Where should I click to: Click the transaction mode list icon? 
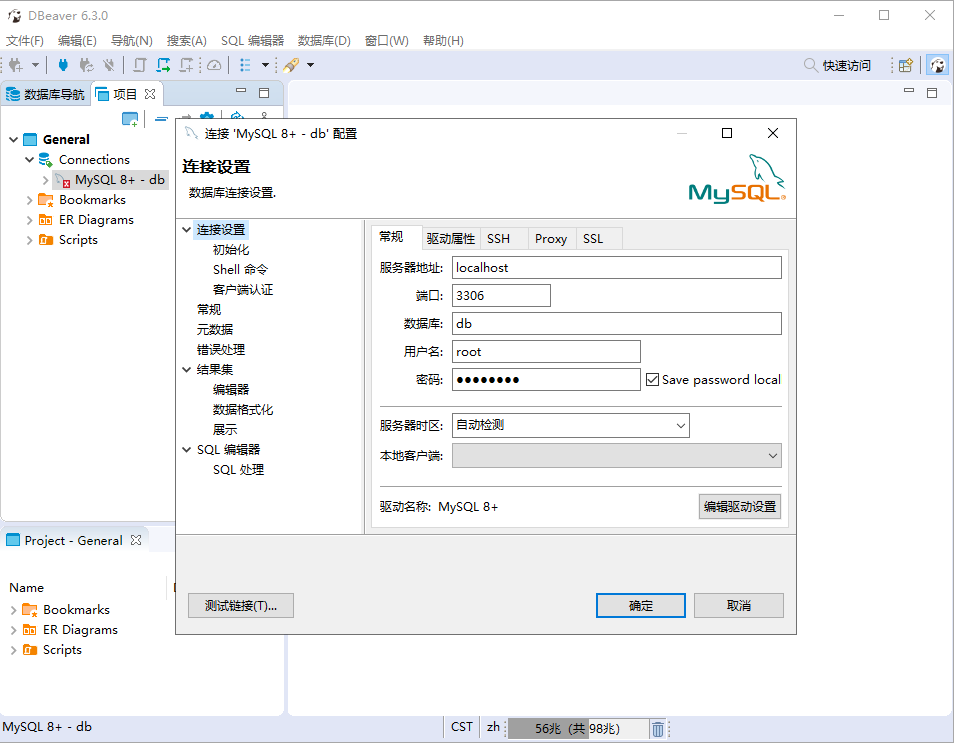(x=245, y=65)
